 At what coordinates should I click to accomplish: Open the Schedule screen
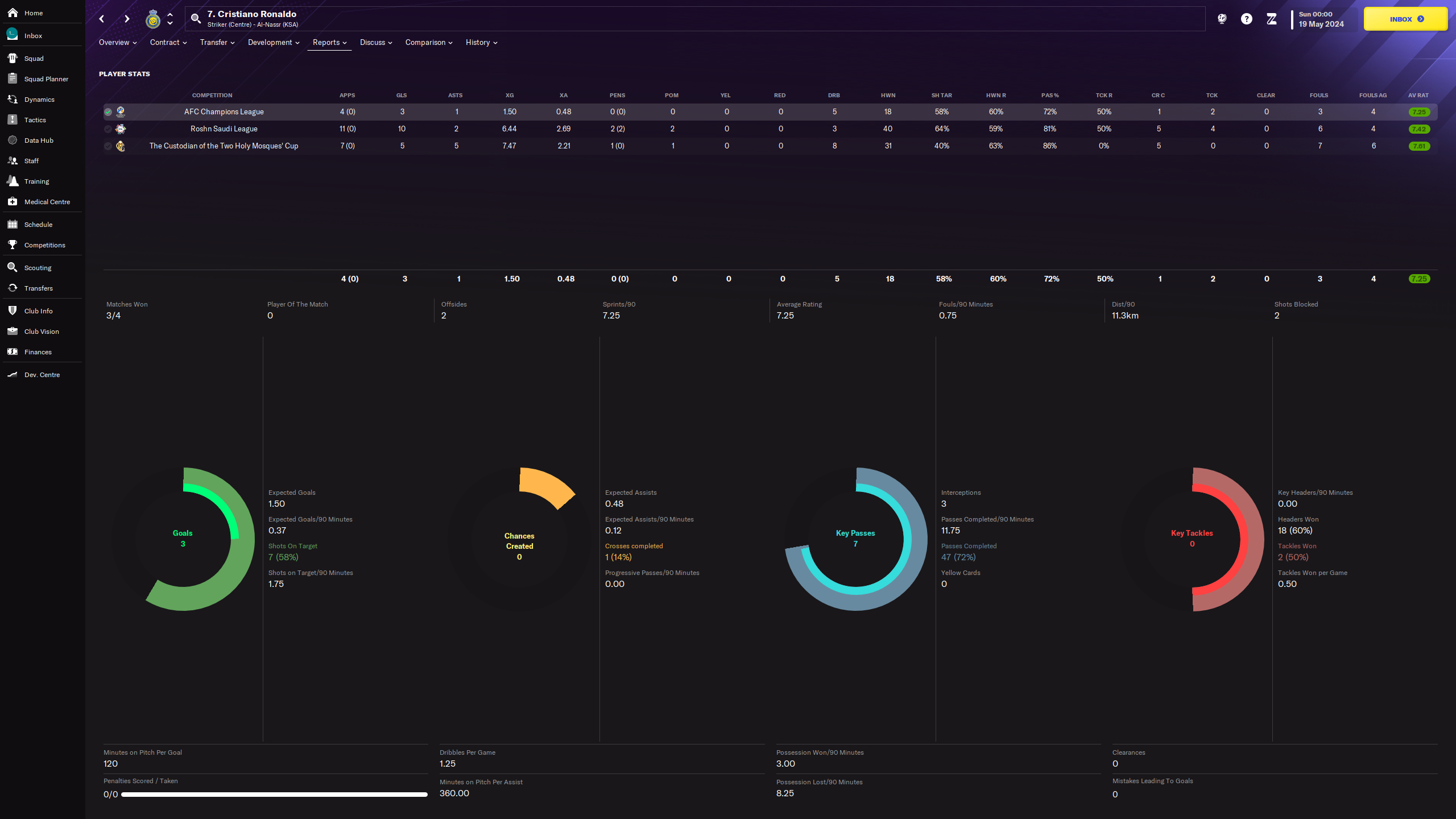tap(41, 224)
